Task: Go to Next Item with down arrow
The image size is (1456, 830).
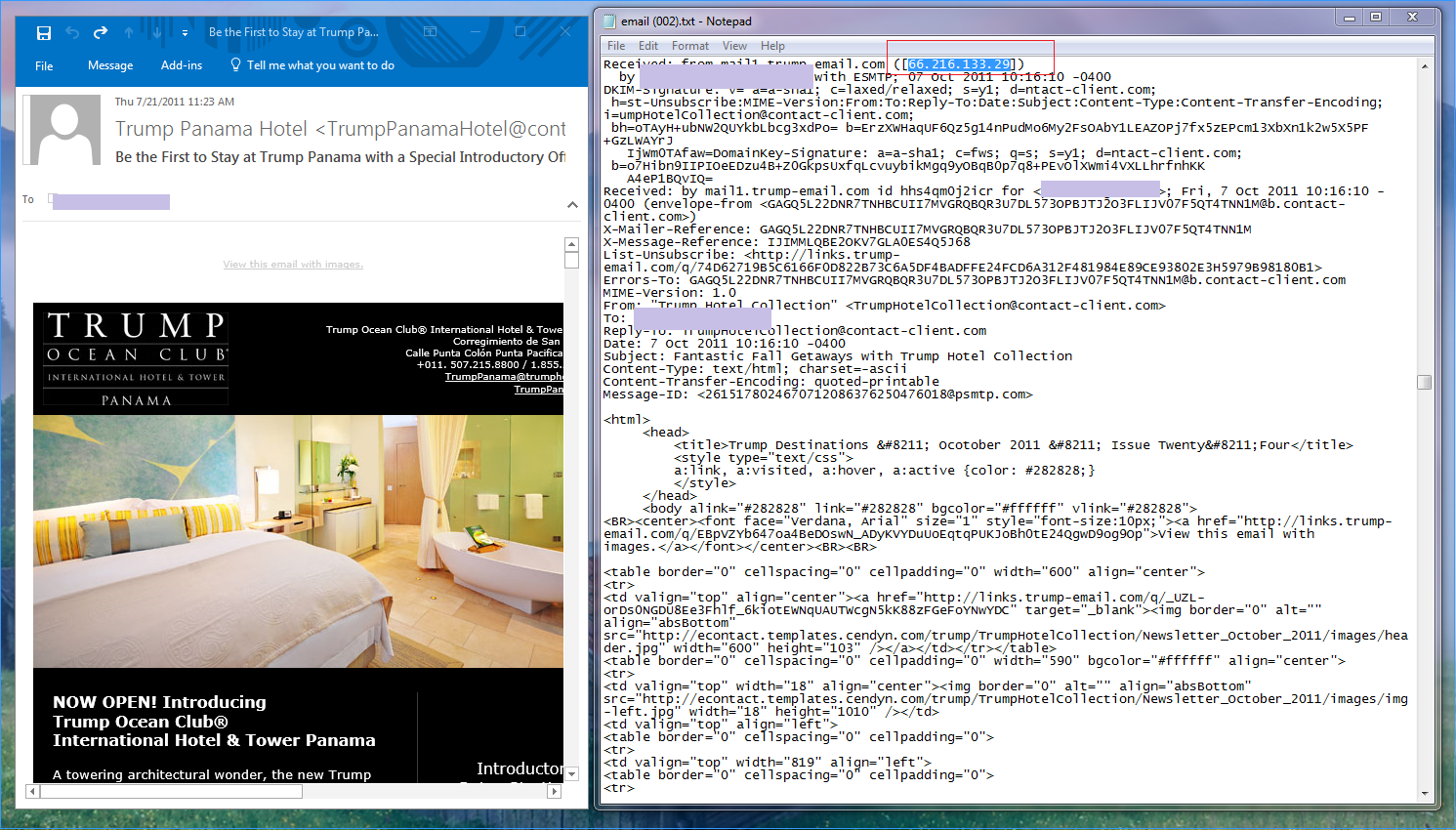Action: (x=157, y=33)
